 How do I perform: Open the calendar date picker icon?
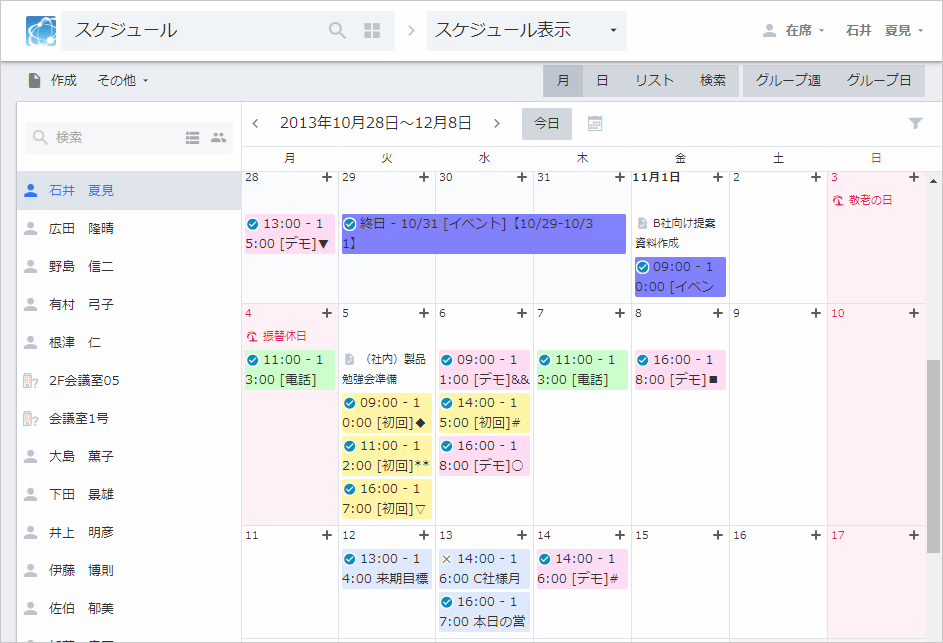[x=595, y=123]
